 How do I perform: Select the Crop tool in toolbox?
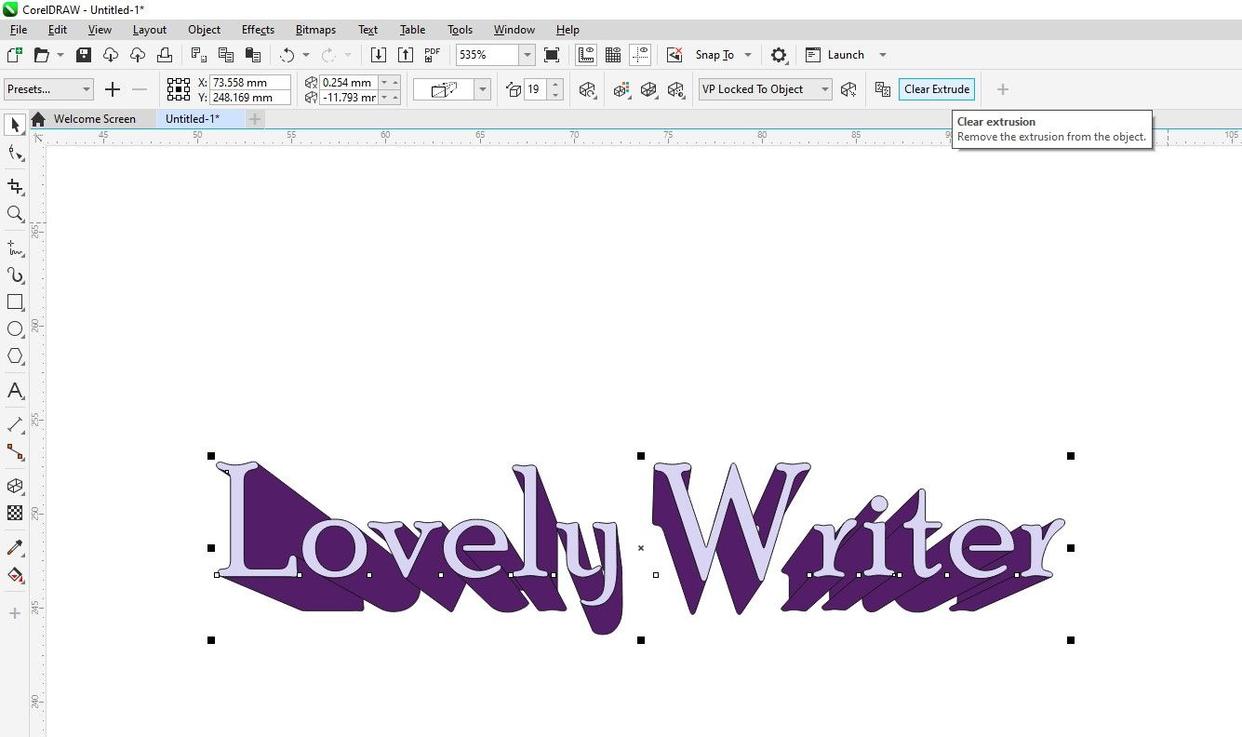(15, 186)
